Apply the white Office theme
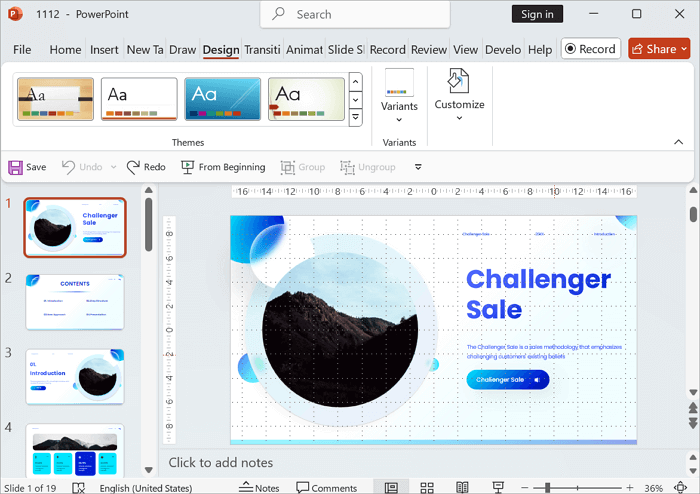Viewport: 700px width, 494px height. [139, 99]
